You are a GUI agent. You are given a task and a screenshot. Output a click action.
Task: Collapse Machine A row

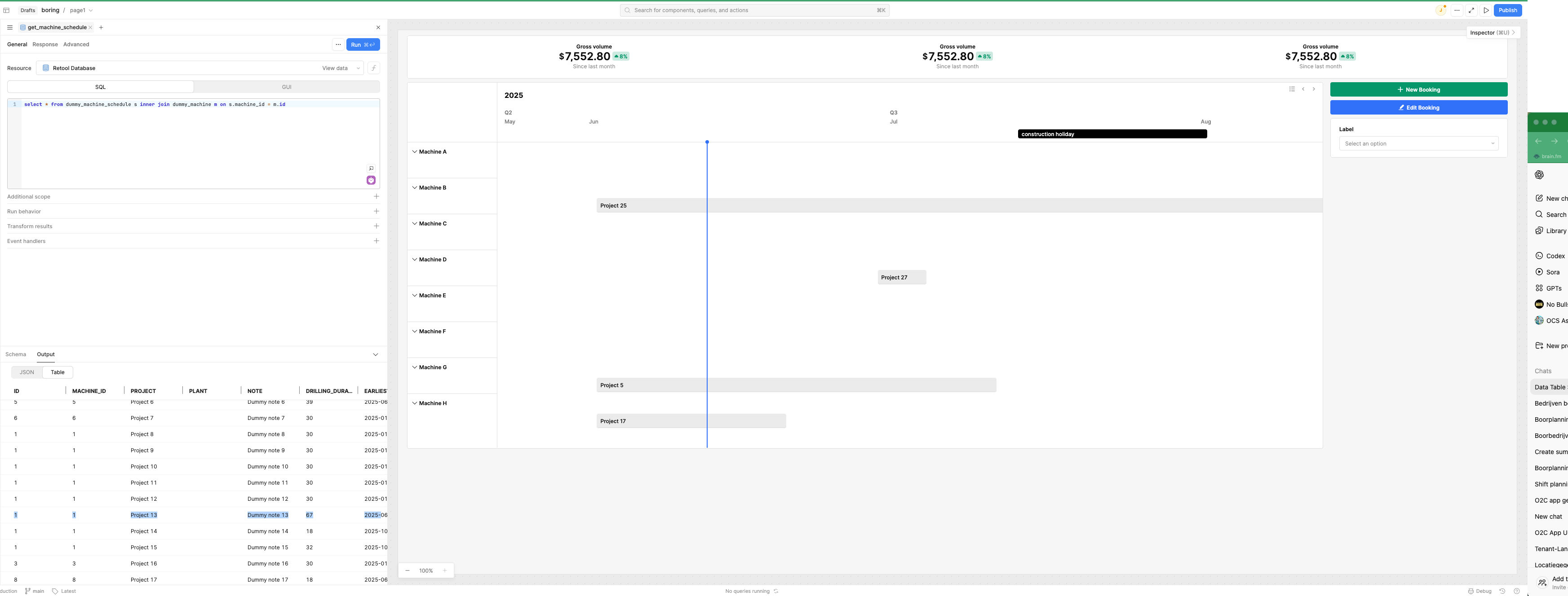(x=415, y=152)
